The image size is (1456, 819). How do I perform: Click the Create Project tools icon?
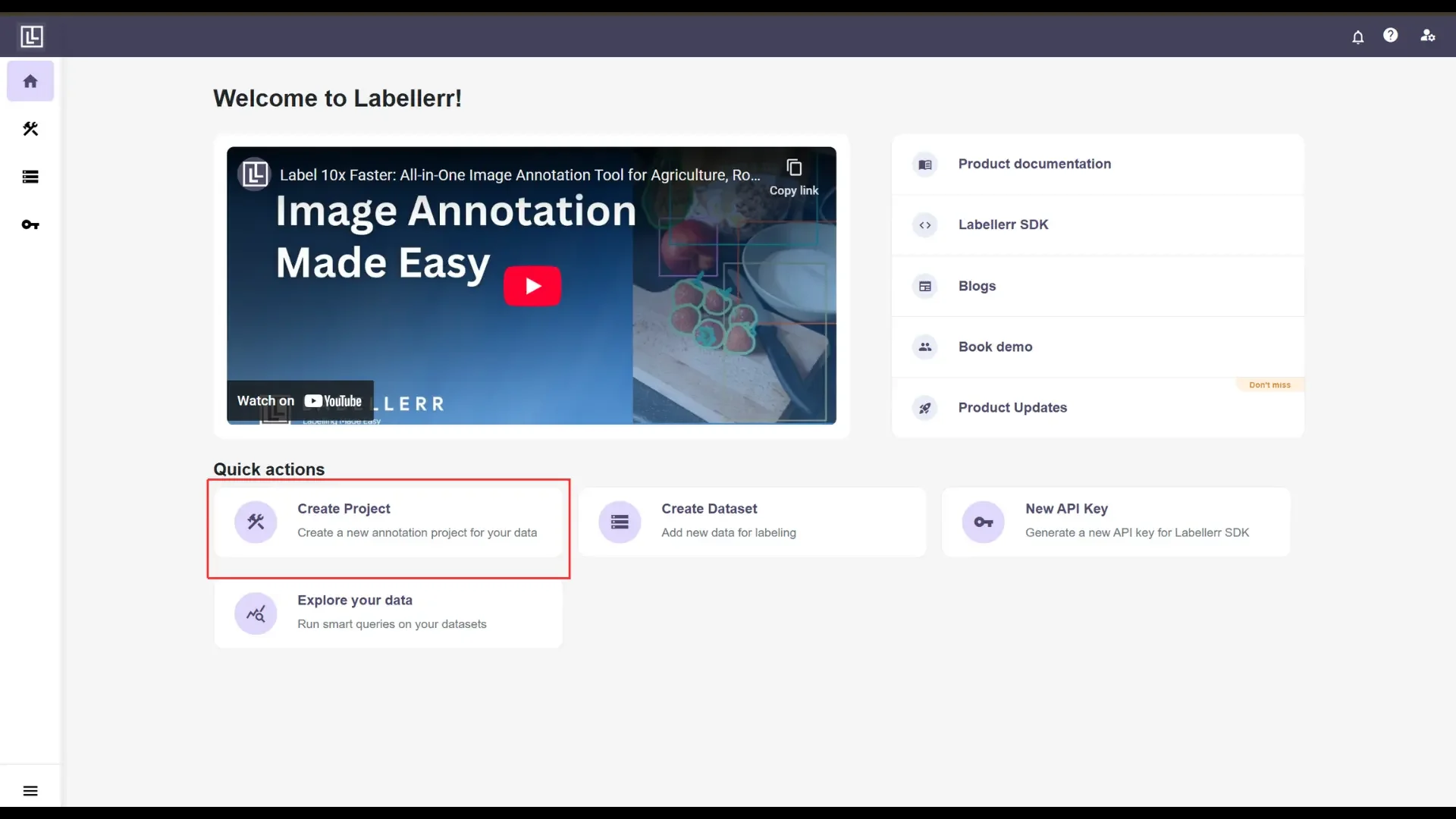256,522
